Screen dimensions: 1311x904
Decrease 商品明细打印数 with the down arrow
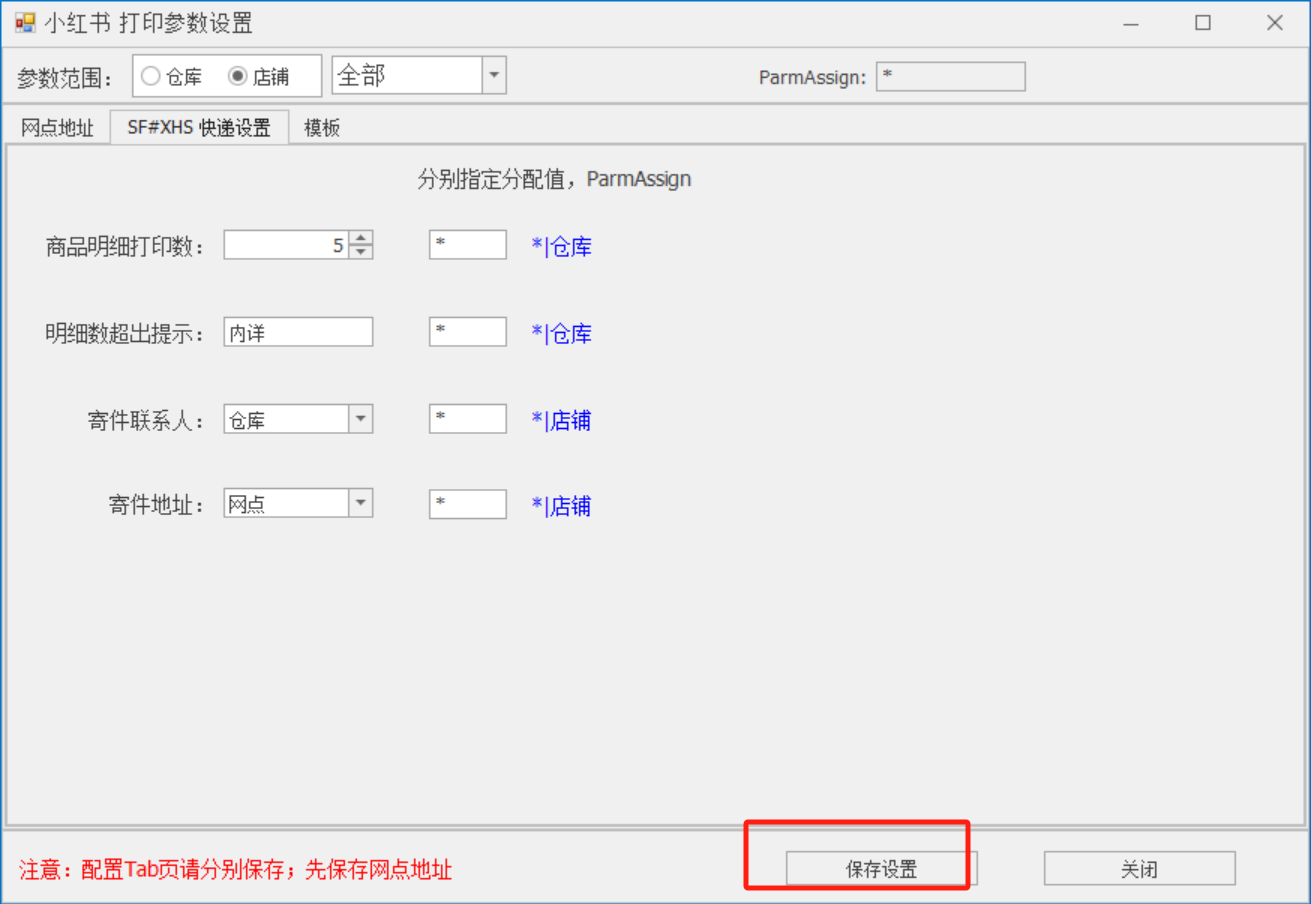(361, 252)
